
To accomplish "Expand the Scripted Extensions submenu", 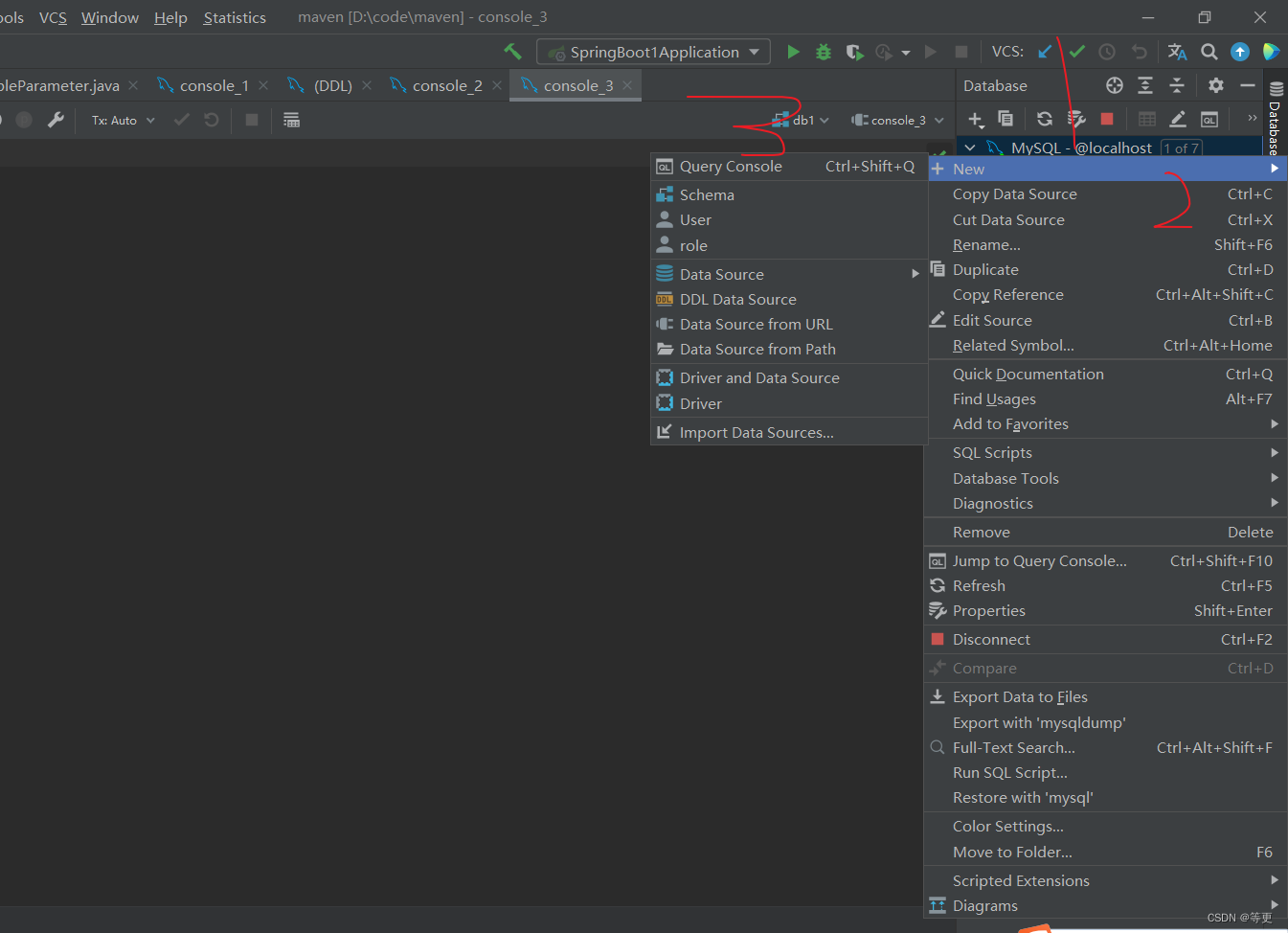I will point(1105,880).
